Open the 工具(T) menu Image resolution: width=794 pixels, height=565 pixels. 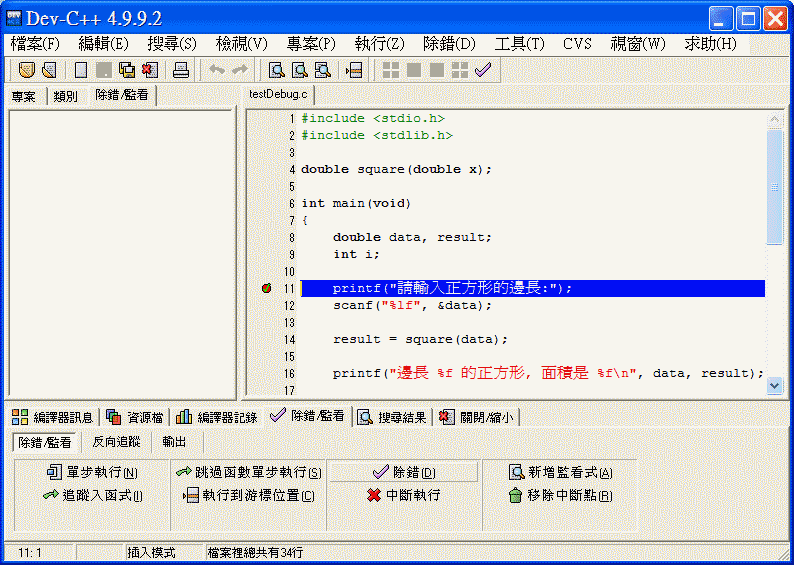[x=519, y=44]
